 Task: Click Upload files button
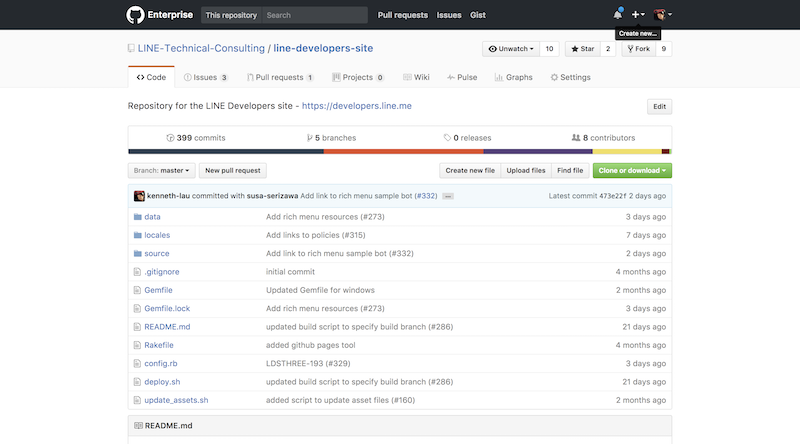point(526,170)
